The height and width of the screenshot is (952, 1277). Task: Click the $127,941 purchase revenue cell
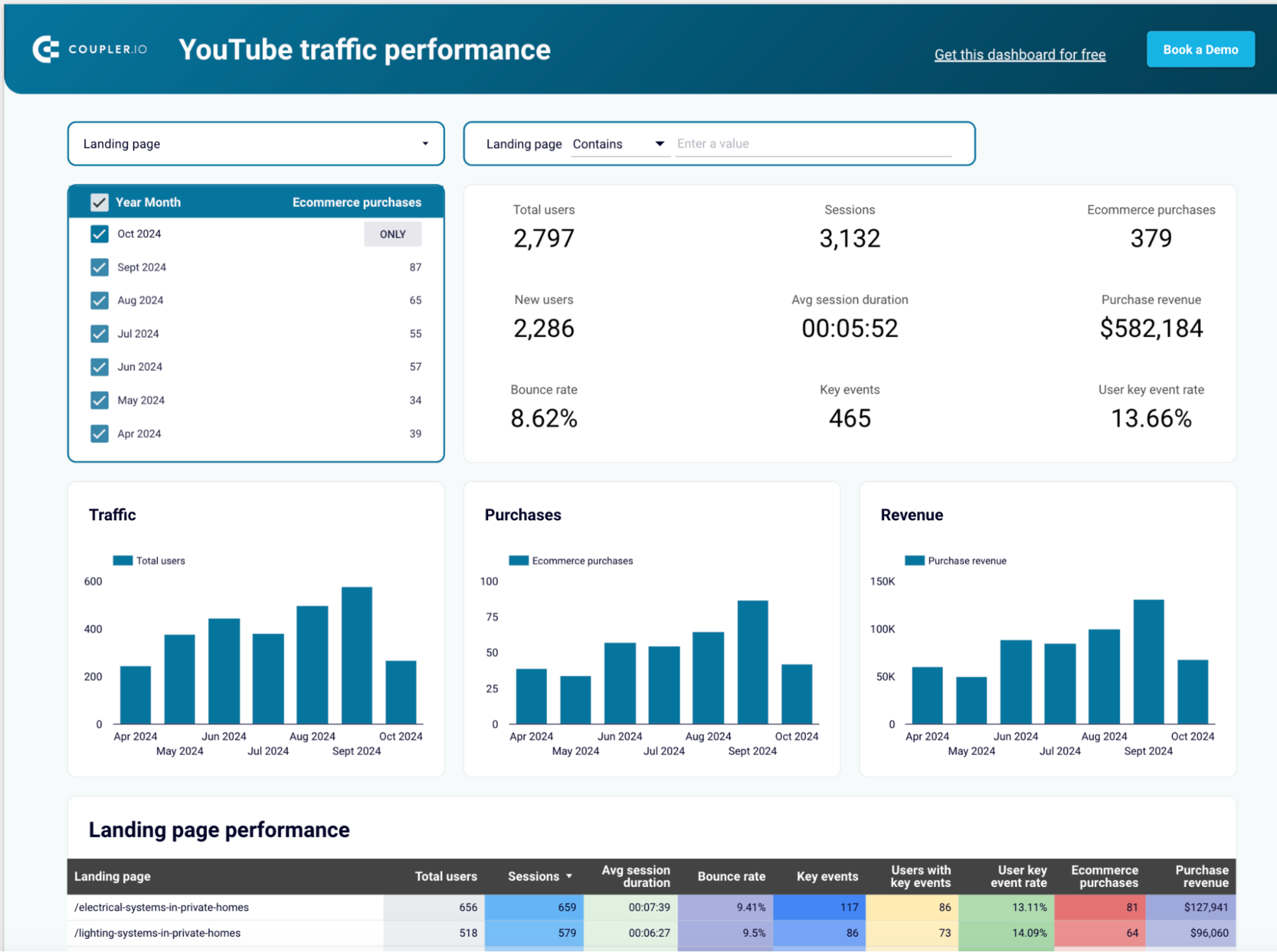pos(1190,907)
